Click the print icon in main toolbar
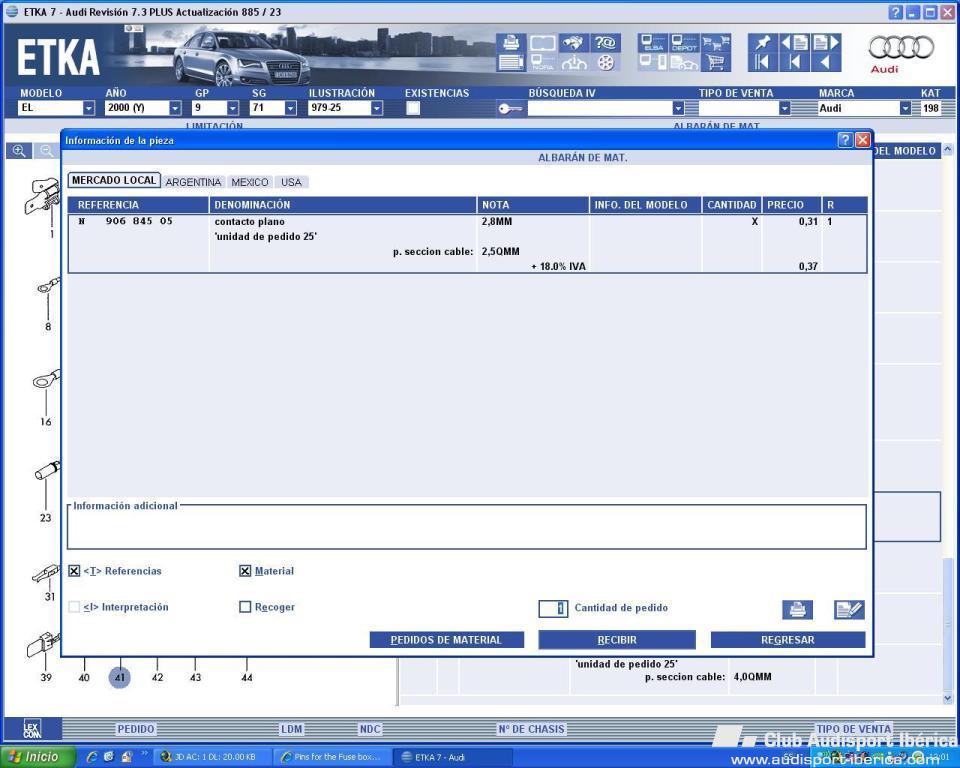The height and width of the screenshot is (768, 960). tap(511, 42)
